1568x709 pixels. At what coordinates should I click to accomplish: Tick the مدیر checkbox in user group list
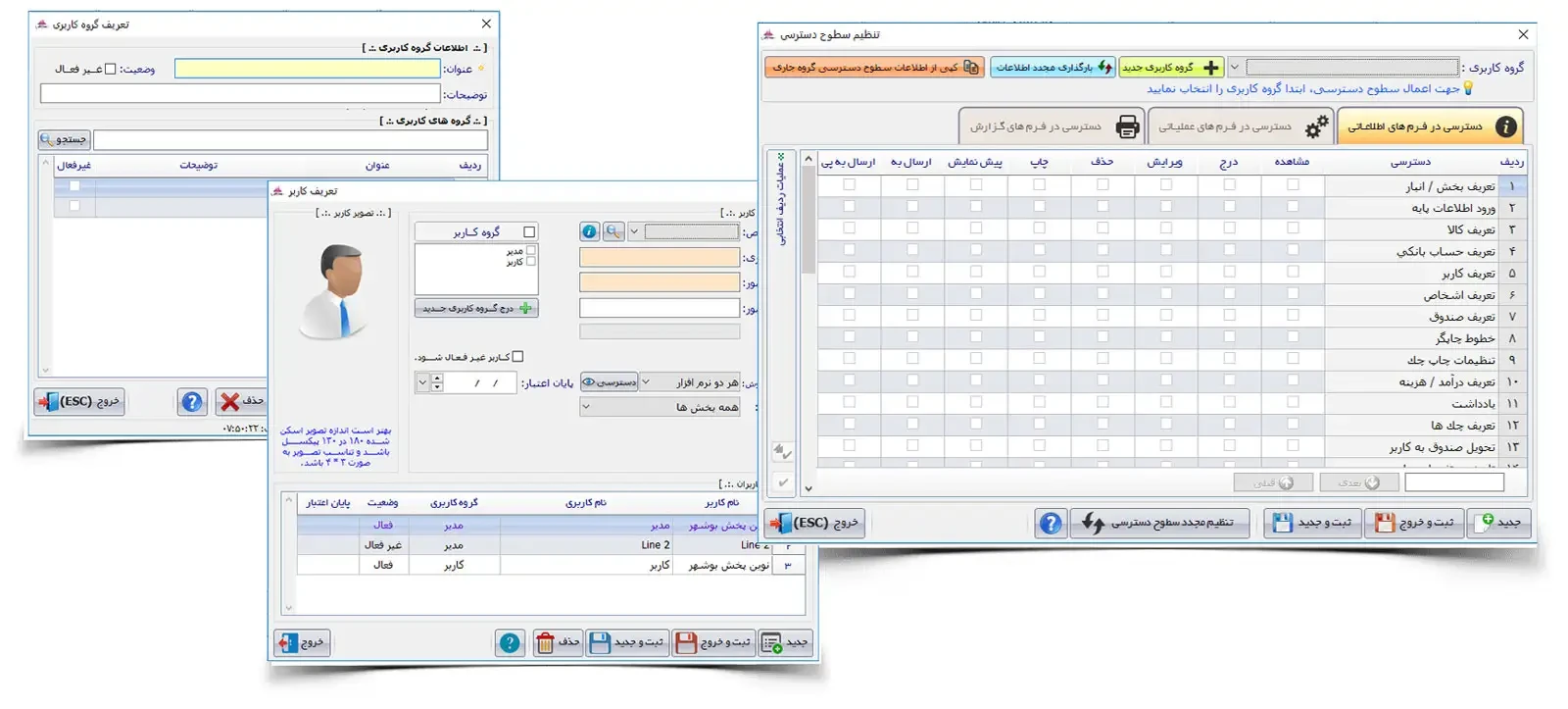(x=531, y=251)
